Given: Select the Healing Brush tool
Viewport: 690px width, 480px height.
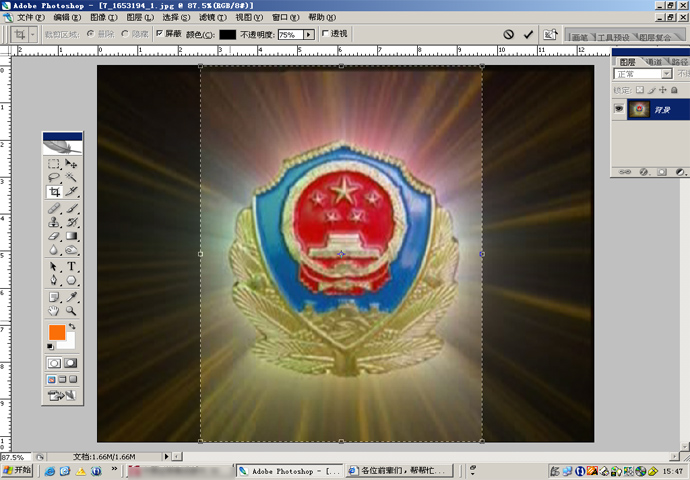Looking at the screenshot, I should (x=54, y=208).
